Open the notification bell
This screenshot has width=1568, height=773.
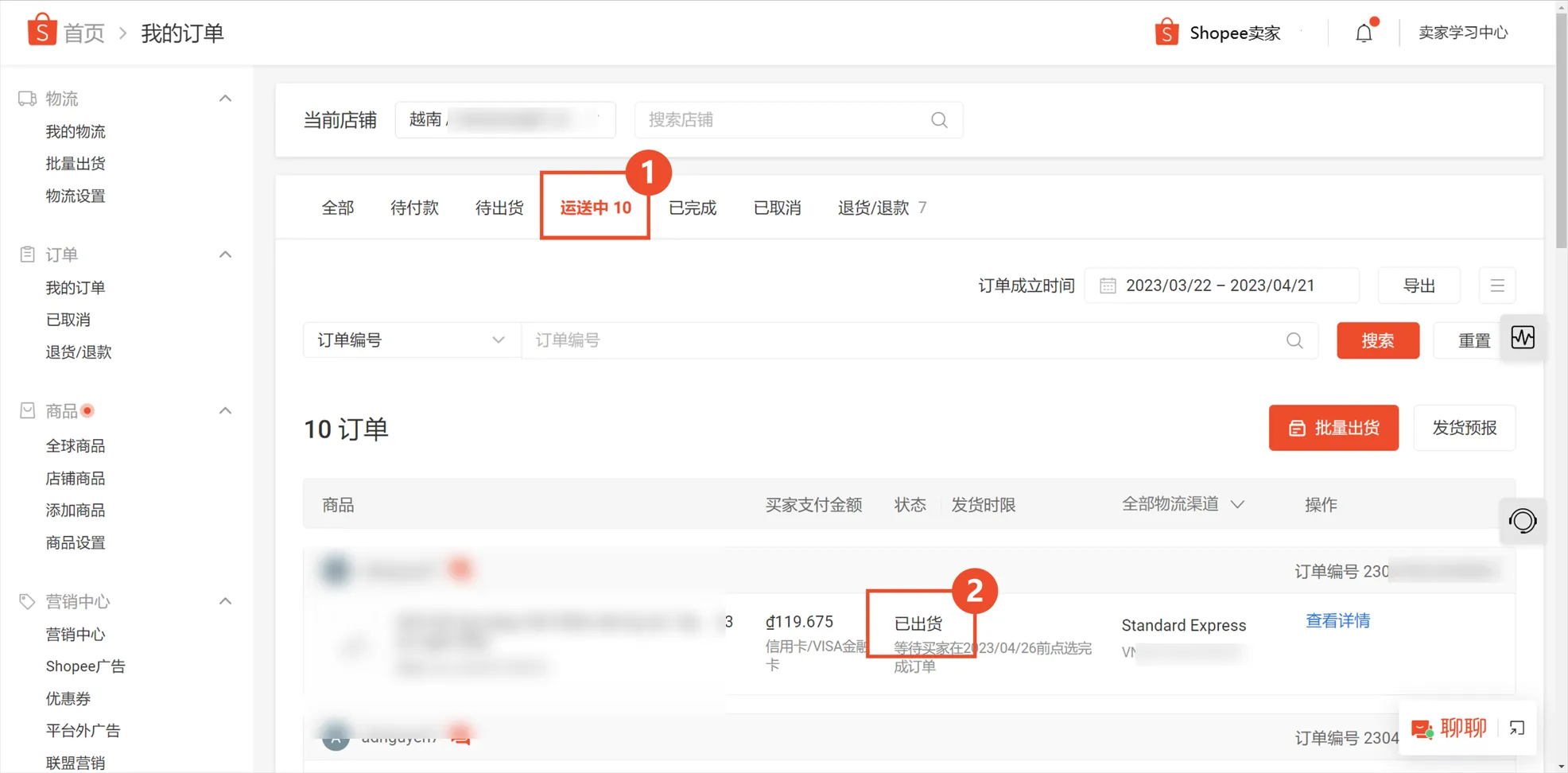tap(1364, 32)
